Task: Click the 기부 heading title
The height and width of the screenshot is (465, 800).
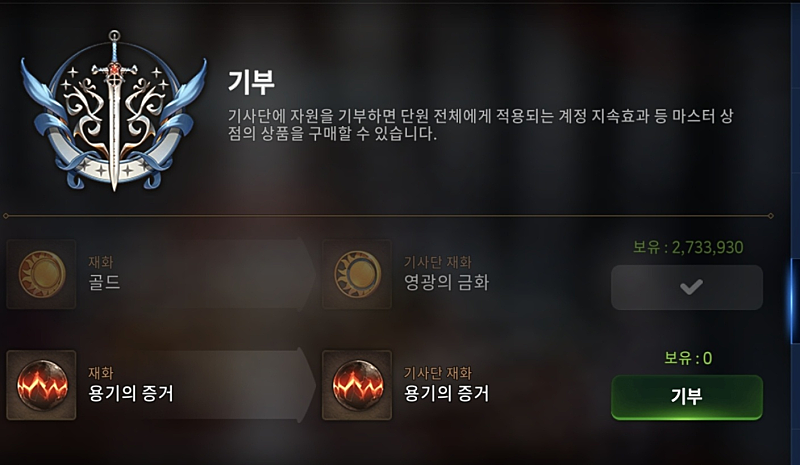Action: 251,82
